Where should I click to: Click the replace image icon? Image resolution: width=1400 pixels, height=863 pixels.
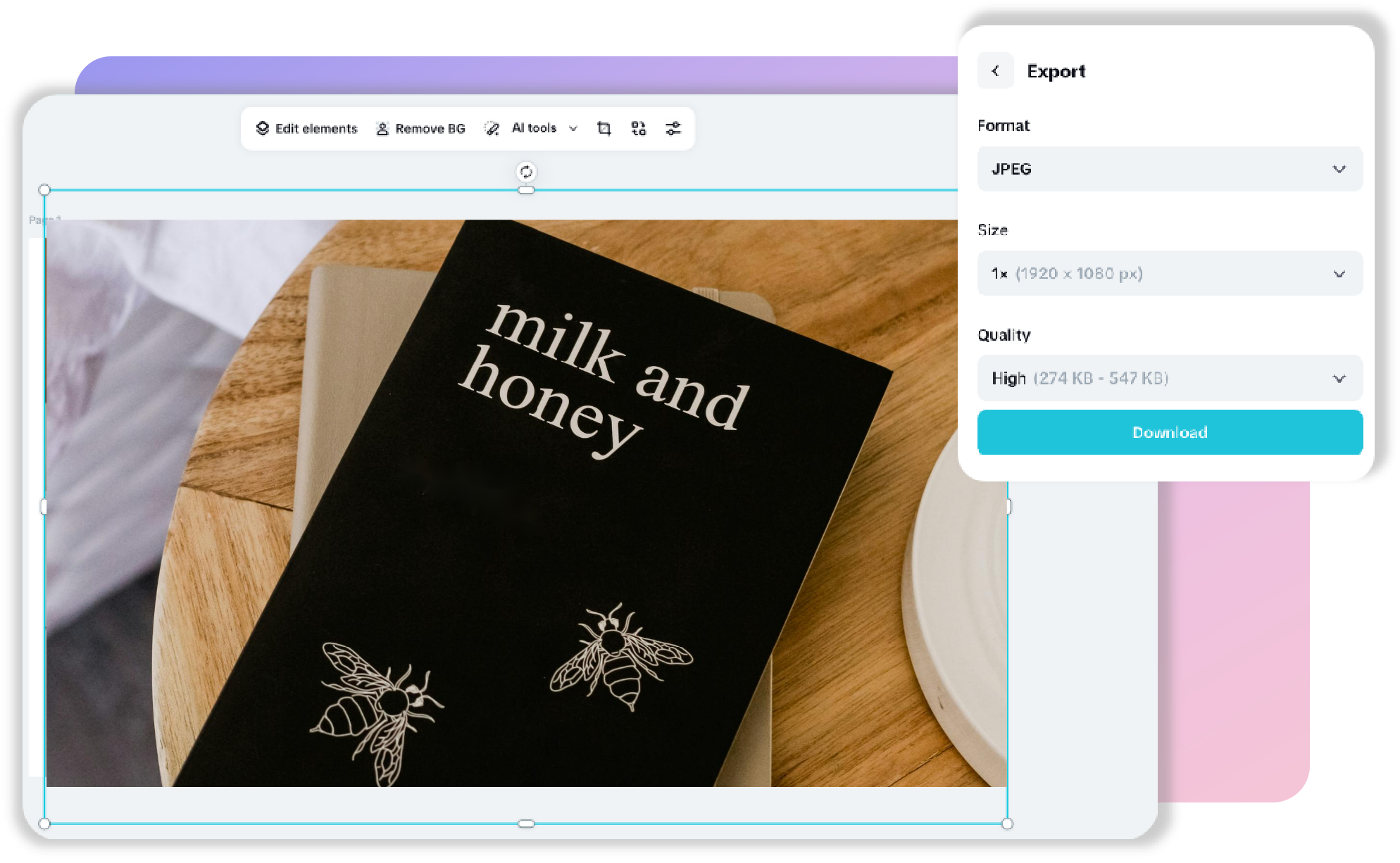point(639,129)
